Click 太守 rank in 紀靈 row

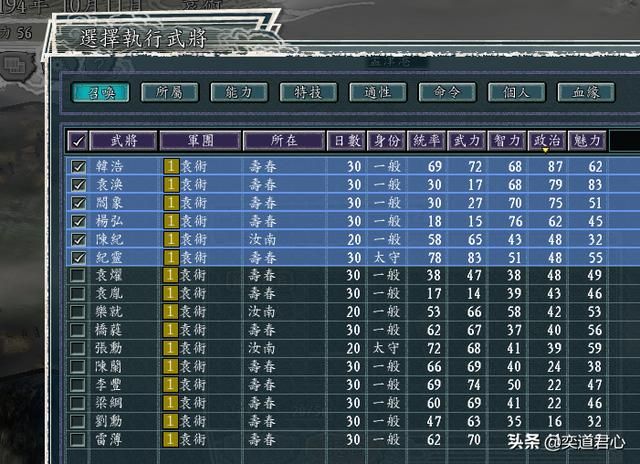[386, 258]
